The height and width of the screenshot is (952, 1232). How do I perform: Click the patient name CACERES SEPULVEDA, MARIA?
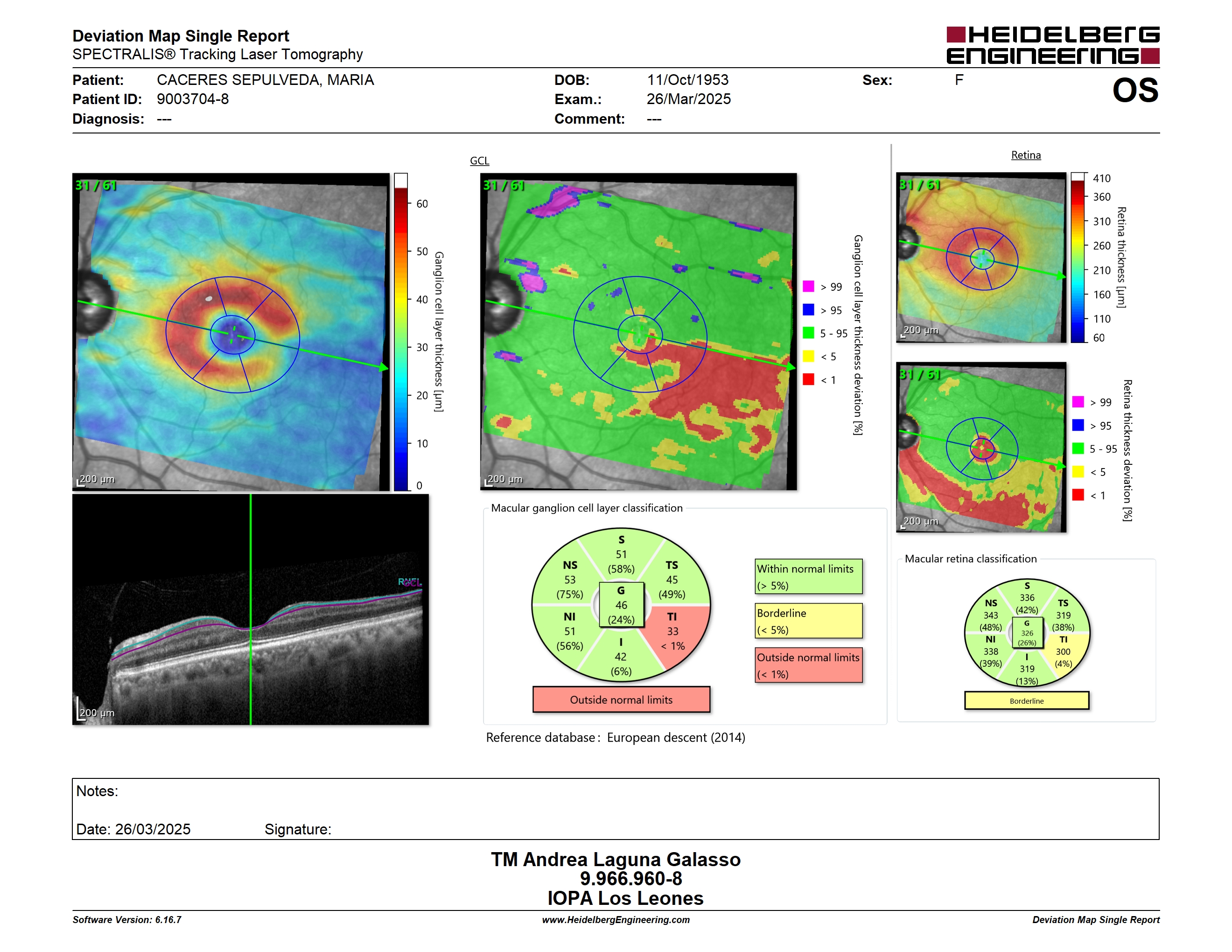click(x=265, y=79)
